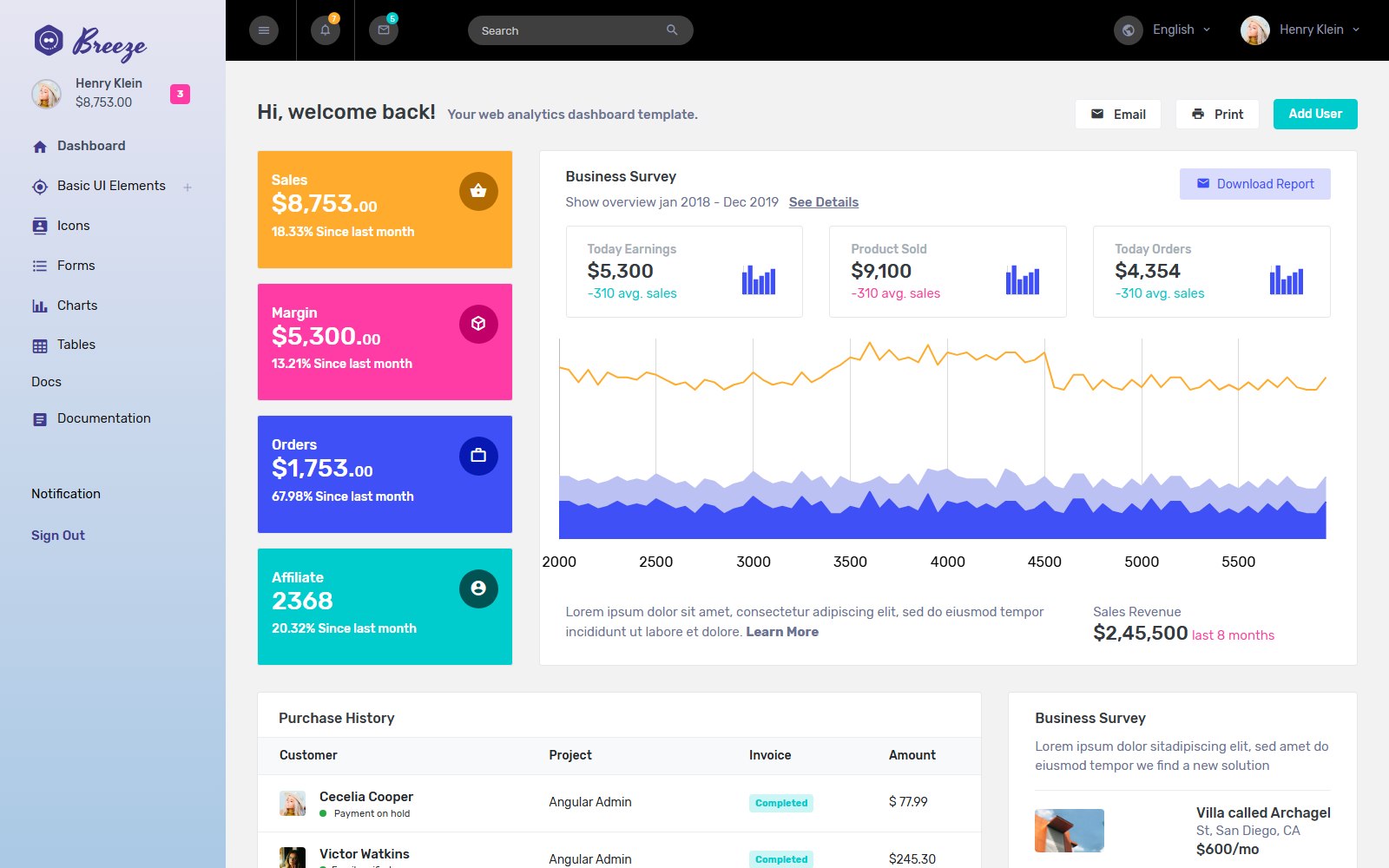The width and height of the screenshot is (1389, 868).
Task: Click the Invoice column header
Action: [770, 755]
